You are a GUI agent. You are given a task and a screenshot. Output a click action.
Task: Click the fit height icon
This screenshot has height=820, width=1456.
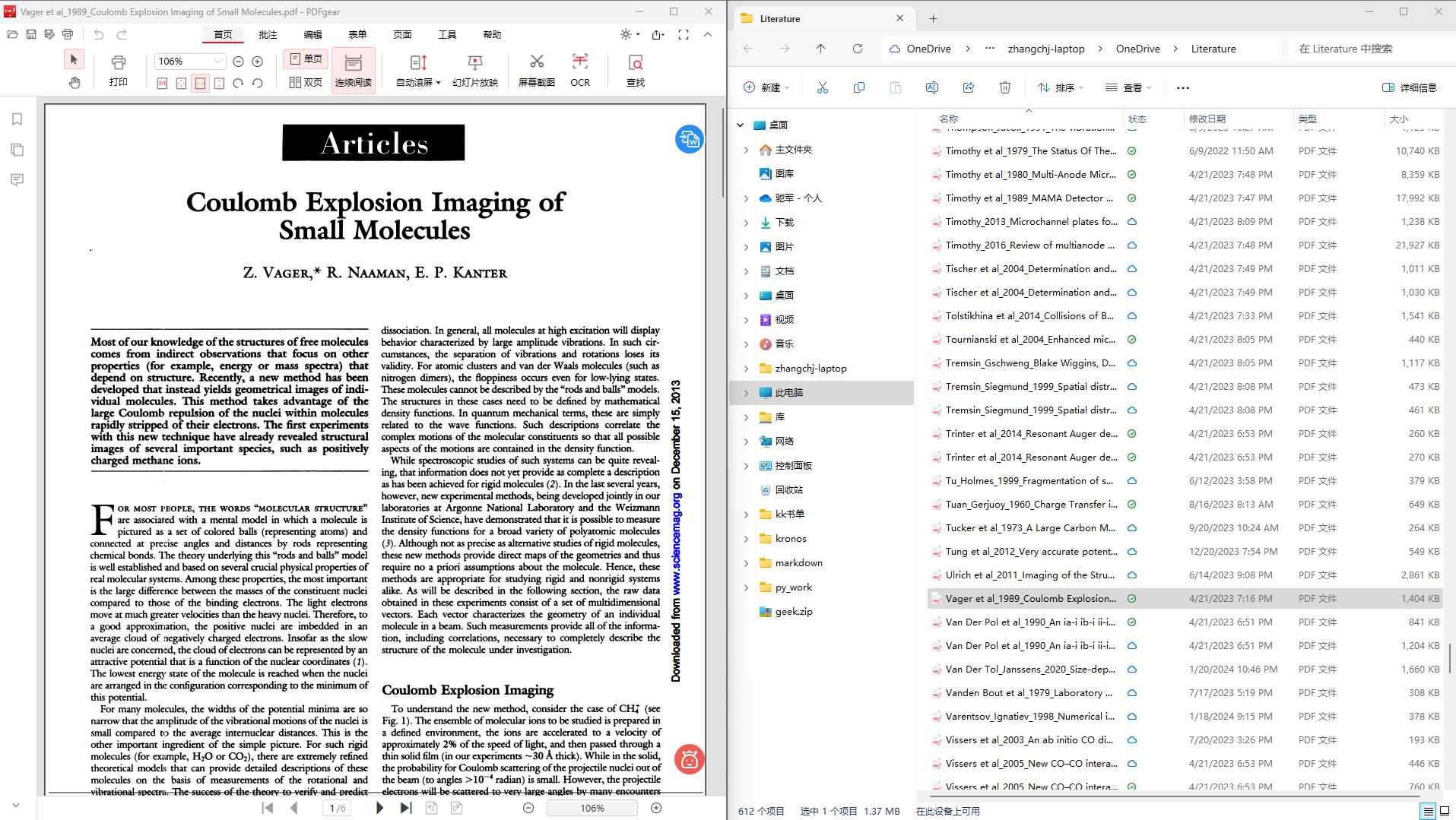click(x=219, y=84)
